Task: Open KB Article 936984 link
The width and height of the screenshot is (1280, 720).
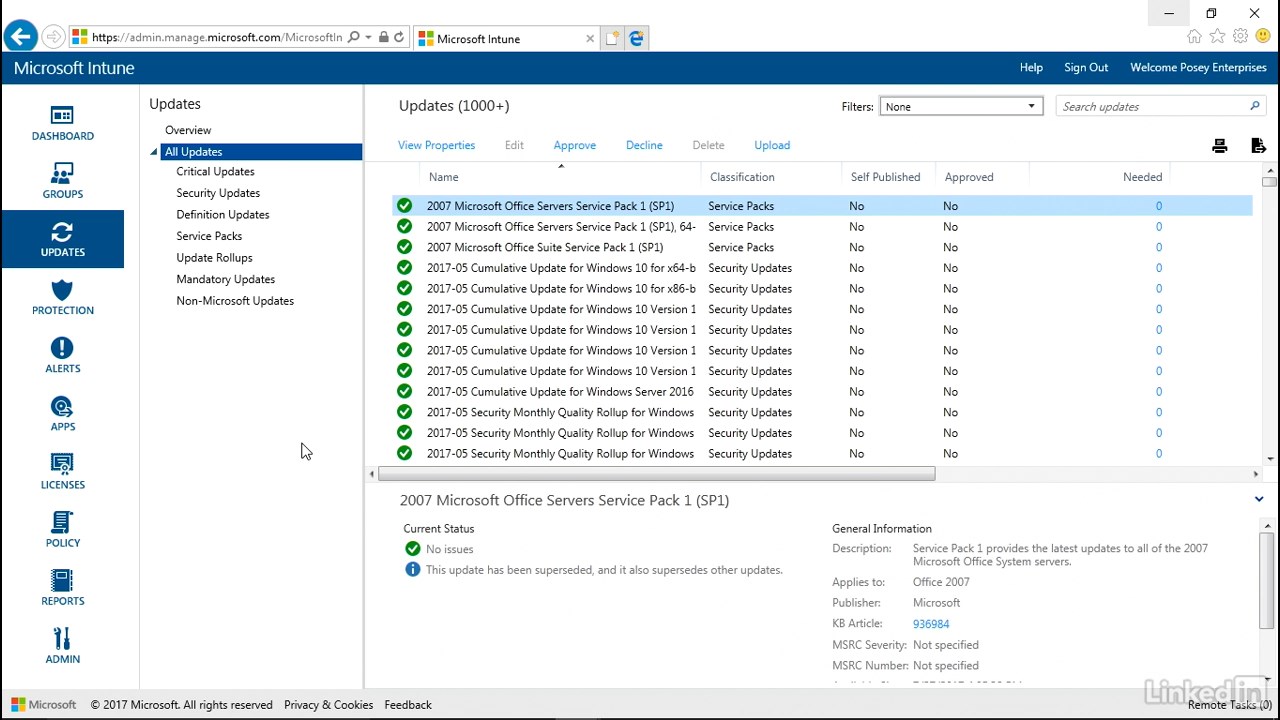Action: pyautogui.click(x=931, y=624)
